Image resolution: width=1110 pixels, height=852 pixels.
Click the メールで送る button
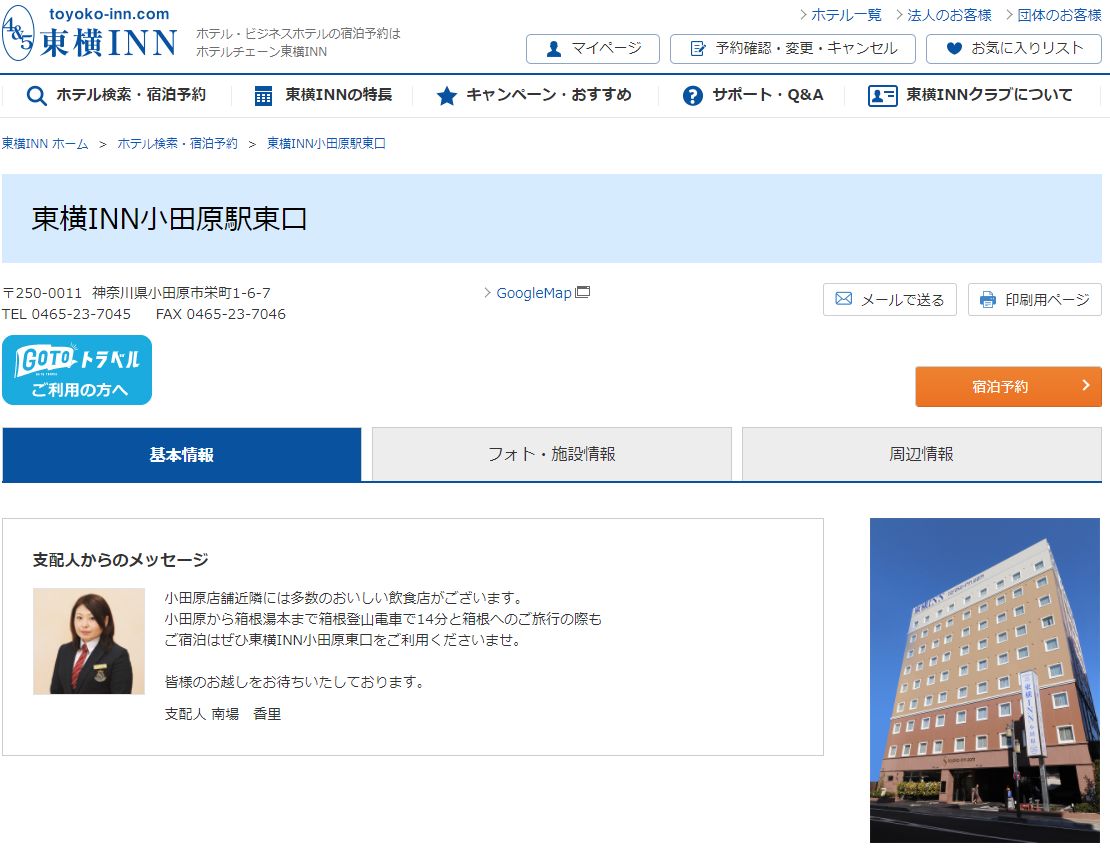pyautogui.click(x=890, y=299)
